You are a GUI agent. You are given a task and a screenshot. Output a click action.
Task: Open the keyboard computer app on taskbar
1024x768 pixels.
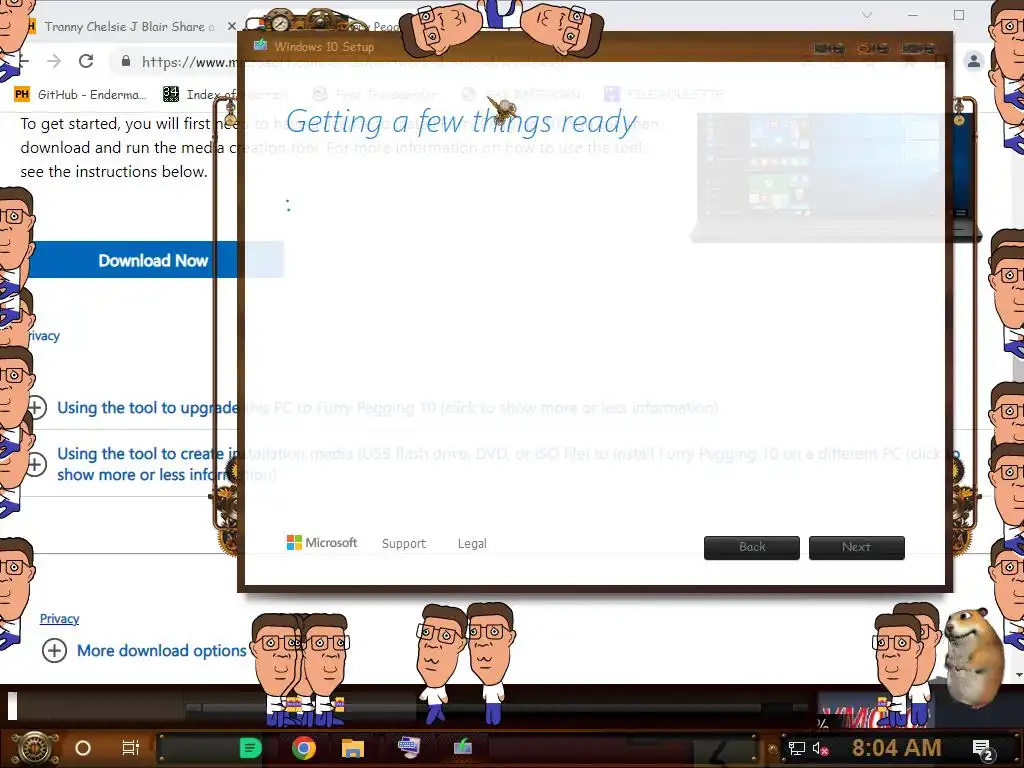pos(409,747)
